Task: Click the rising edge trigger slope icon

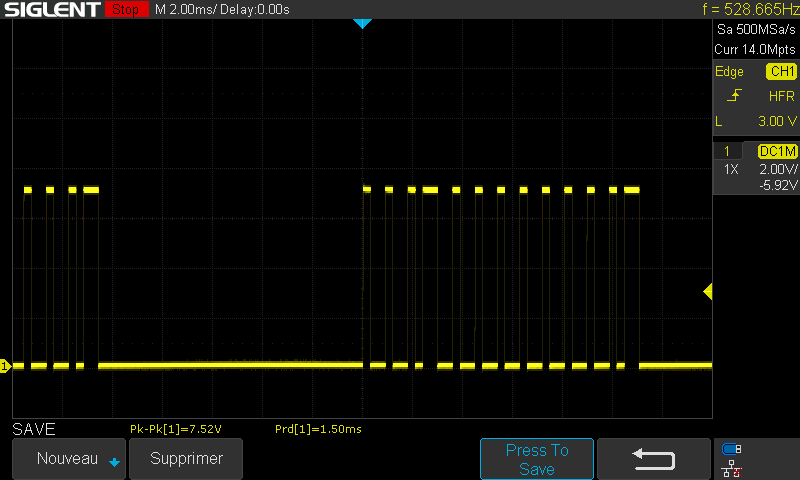Action: tap(734, 95)
